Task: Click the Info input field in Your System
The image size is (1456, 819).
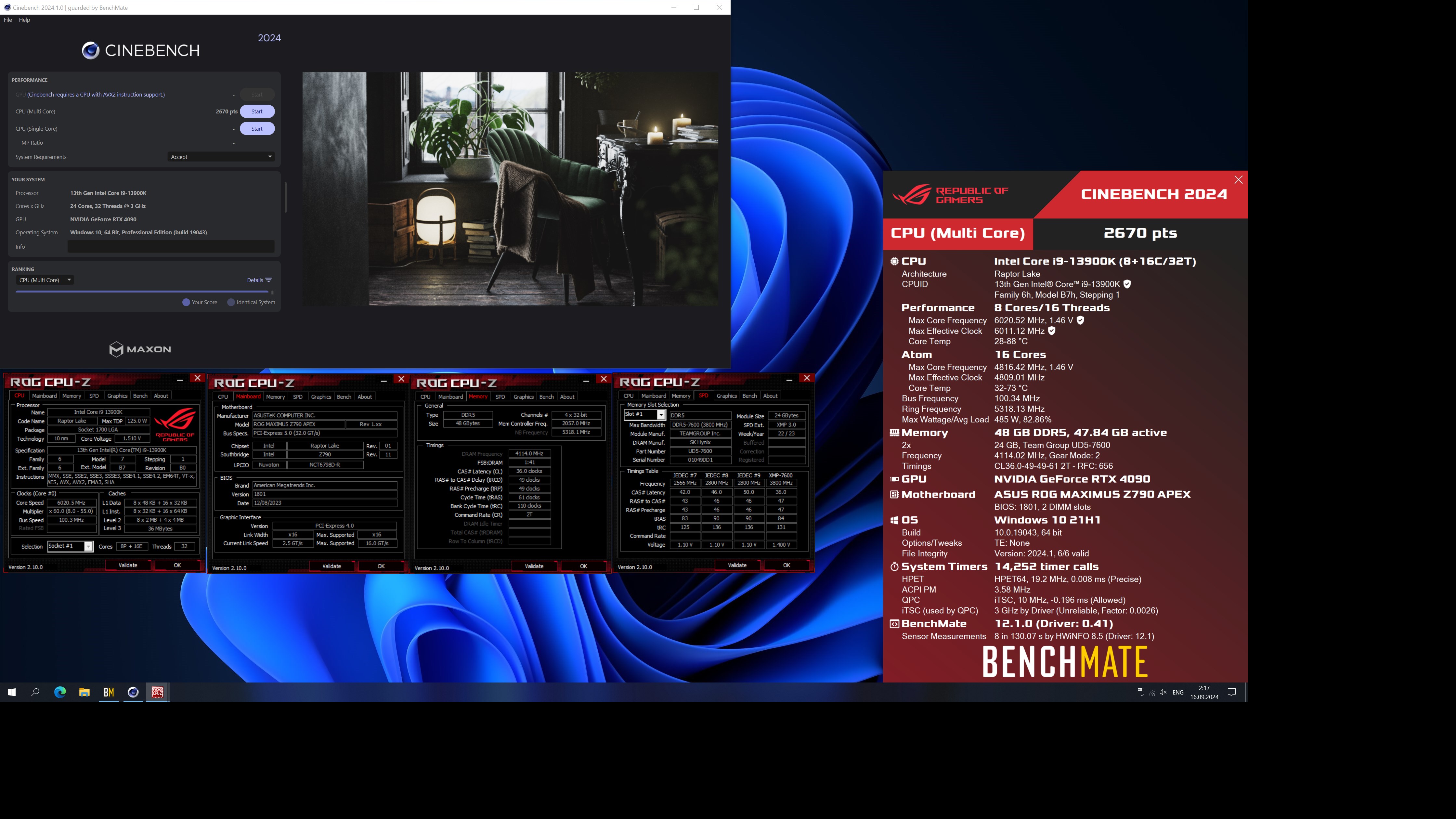Action: coord(171,246)
